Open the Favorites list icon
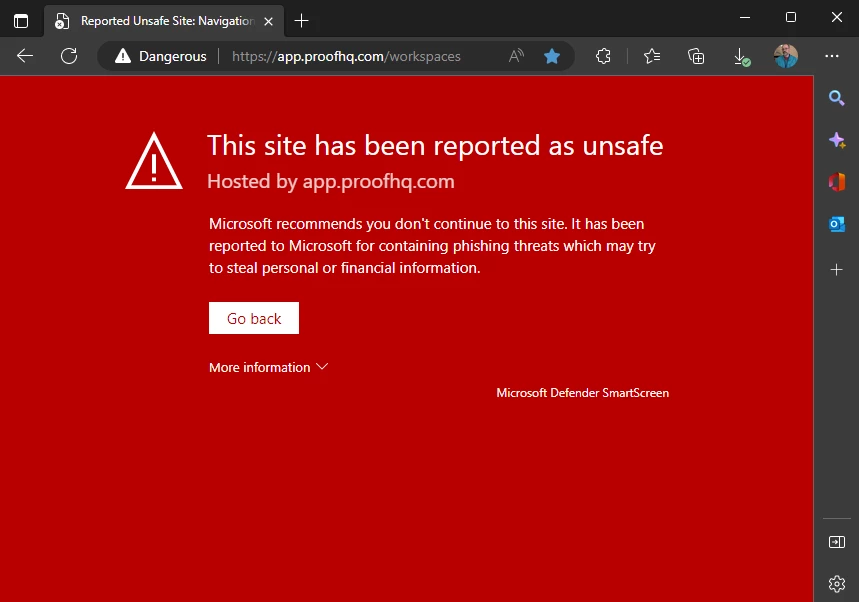Viewport: 859px width, 602px height. pyautogui.click(x=652, y=56)
